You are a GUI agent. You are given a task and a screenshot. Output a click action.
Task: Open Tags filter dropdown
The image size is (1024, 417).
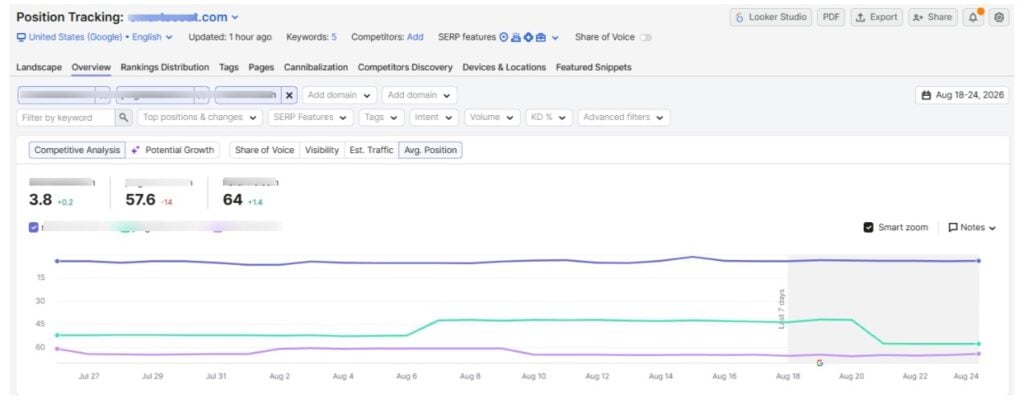pyautogui.click(x=381, y=117)
